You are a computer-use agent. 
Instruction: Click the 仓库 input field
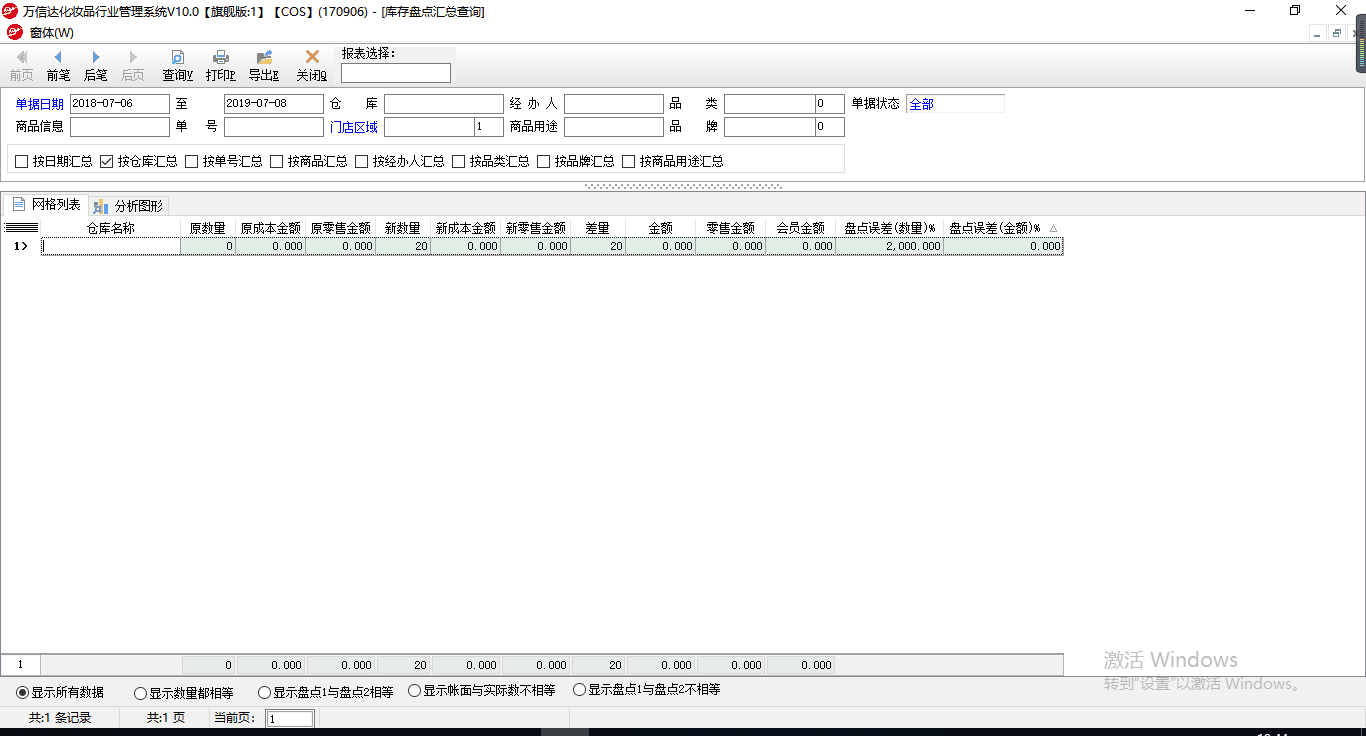[444, 103]
